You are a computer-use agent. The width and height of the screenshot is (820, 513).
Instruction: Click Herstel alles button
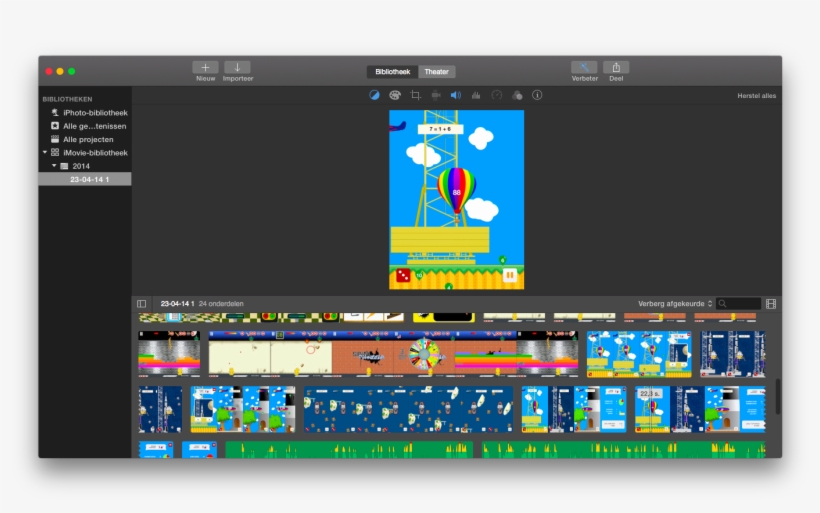click(756, 96)
